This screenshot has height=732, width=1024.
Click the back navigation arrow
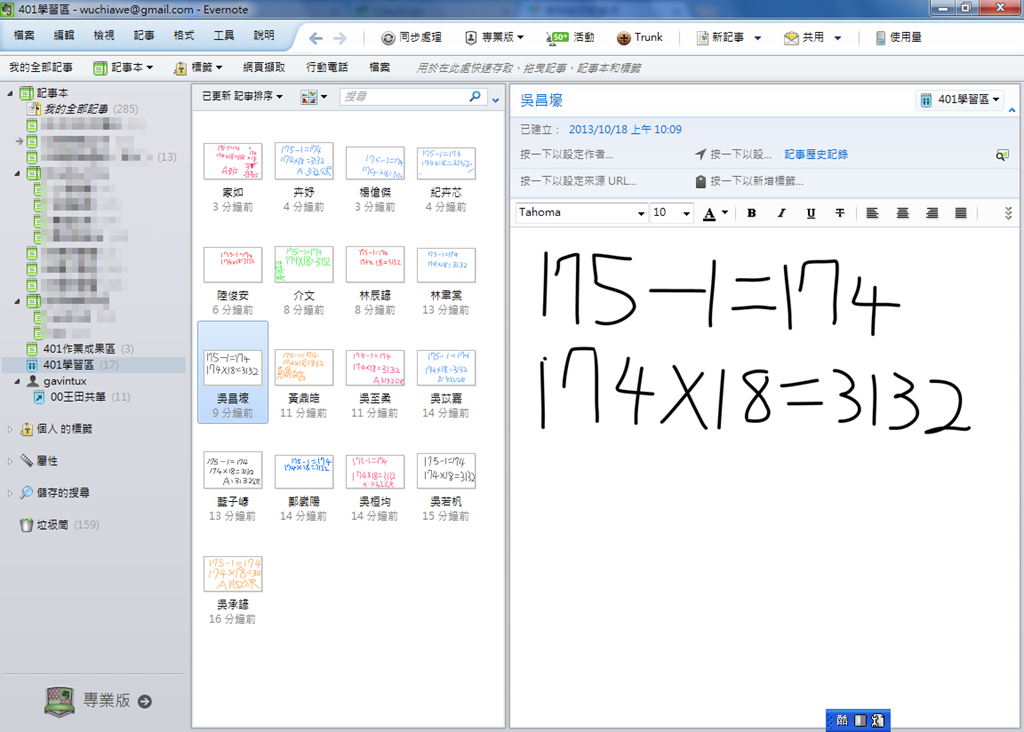(316, 38)
